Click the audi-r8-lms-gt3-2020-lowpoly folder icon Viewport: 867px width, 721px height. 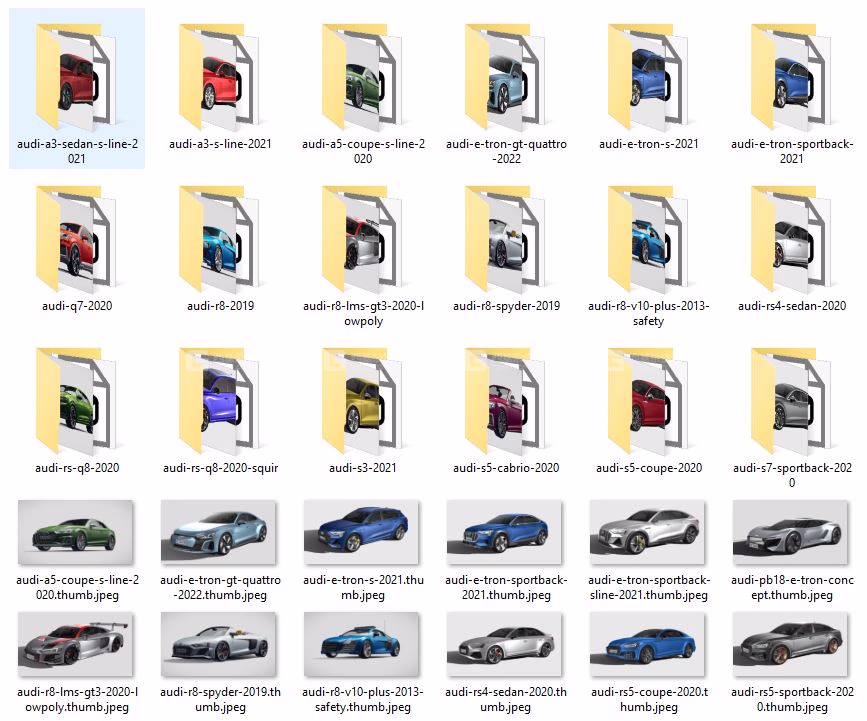point(363,239)
